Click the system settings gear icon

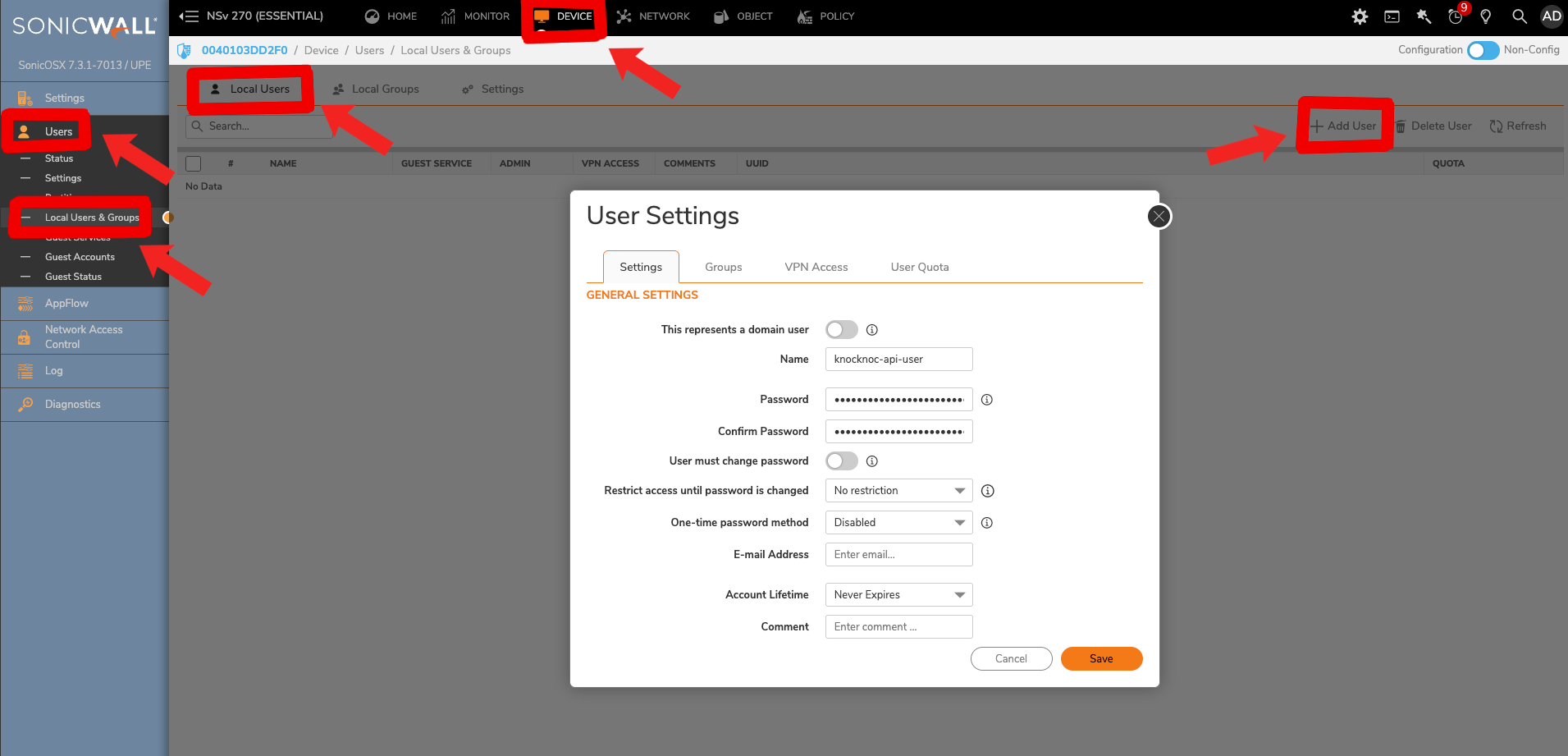point(1360,16)
